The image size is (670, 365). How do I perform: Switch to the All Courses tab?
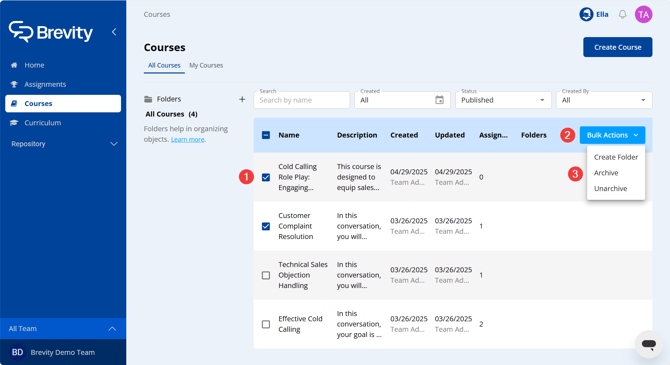[x=164, y=65]
